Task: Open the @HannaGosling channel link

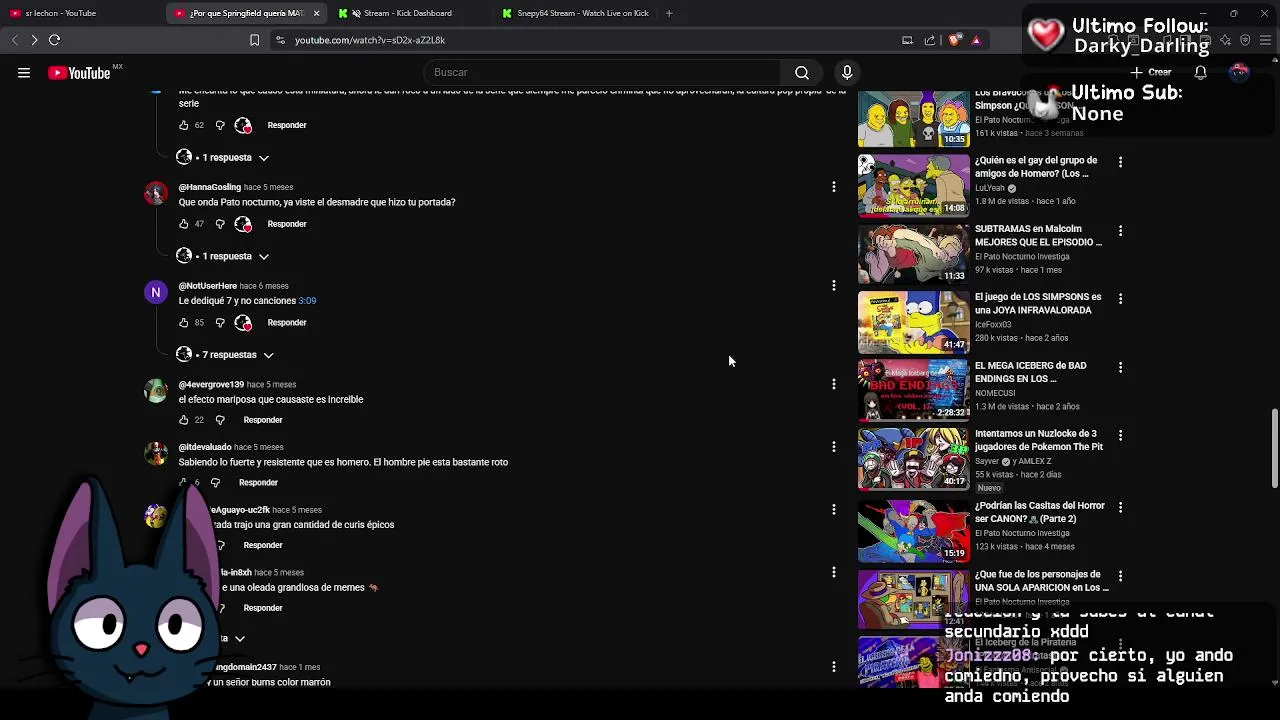Action: pyautogui.click(x=210, y=187)
